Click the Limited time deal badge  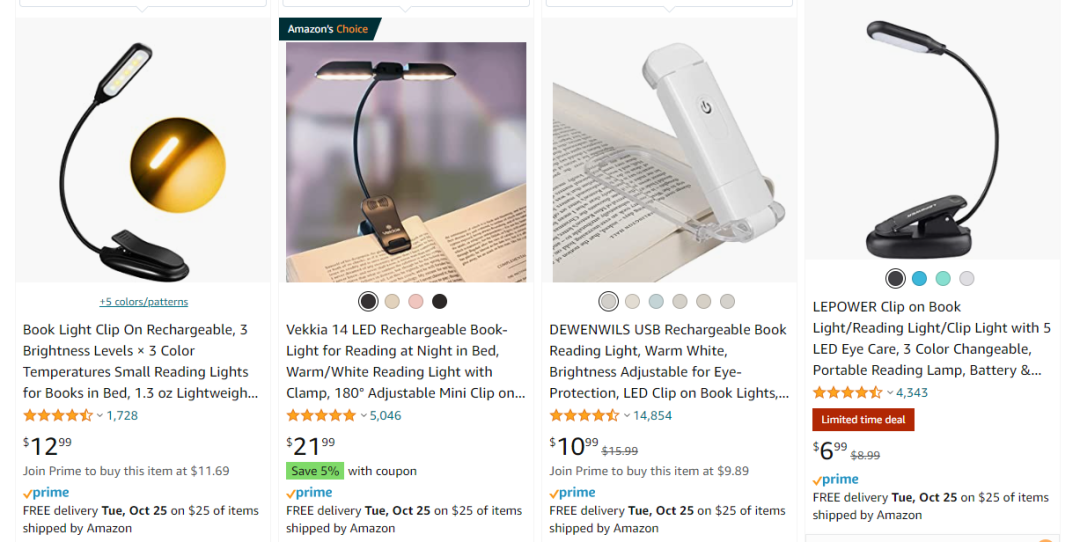[x=863, y=420]
